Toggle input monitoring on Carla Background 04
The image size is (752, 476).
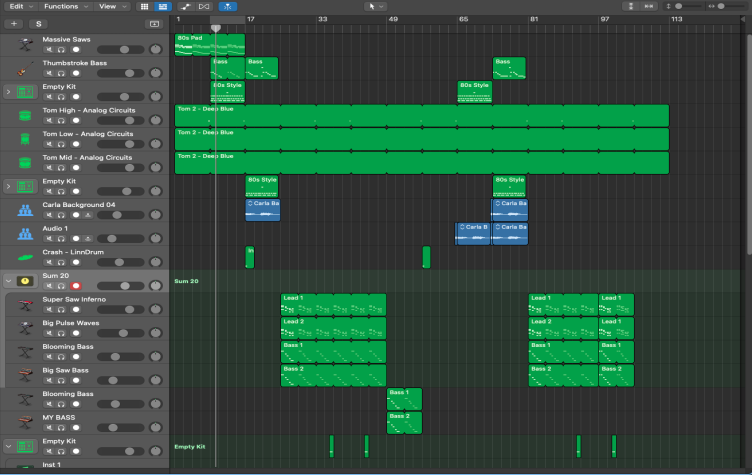pyautogui.click(x=88, y=215)
